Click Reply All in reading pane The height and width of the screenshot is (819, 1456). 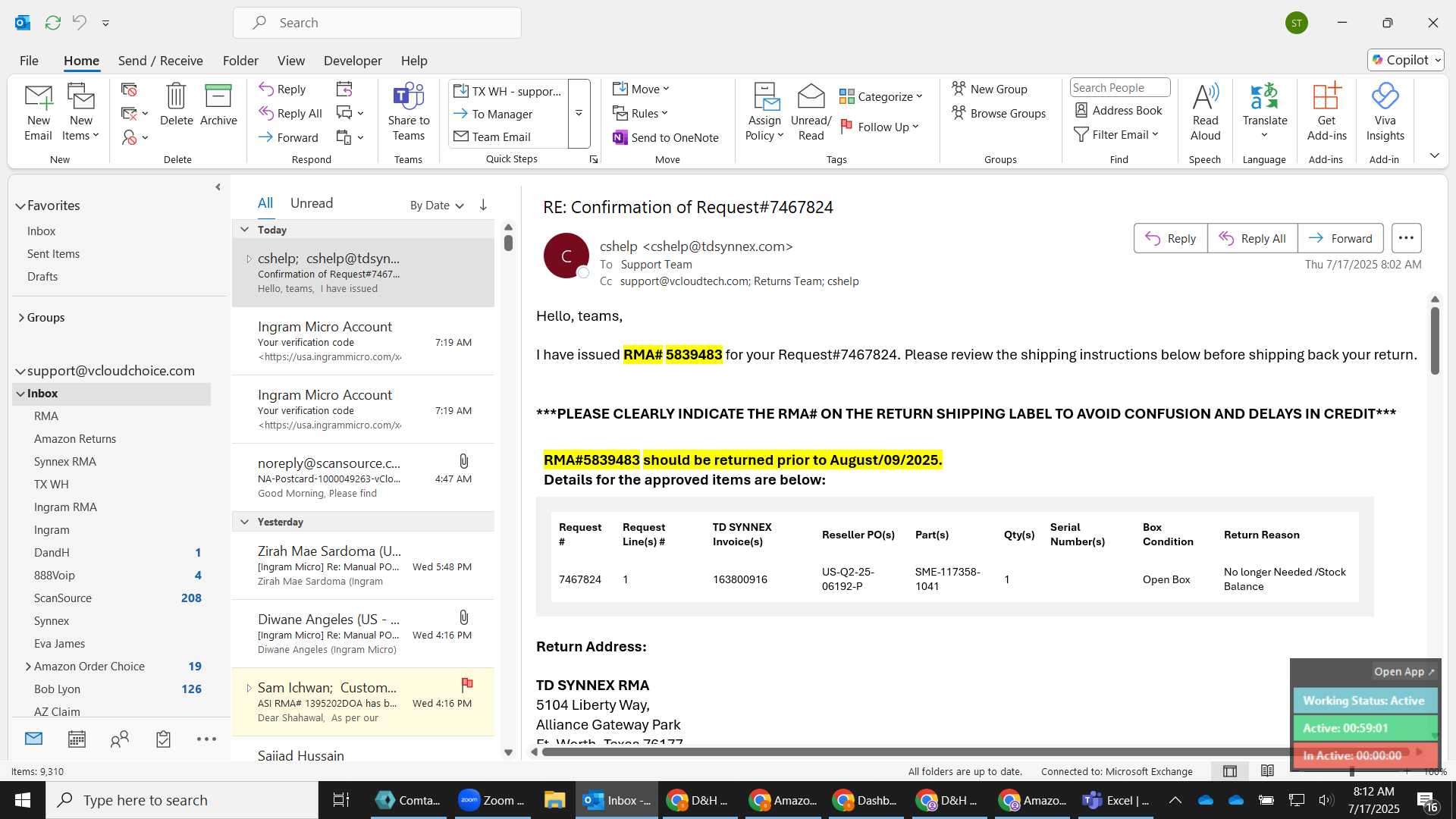(x=1253, y=238)
